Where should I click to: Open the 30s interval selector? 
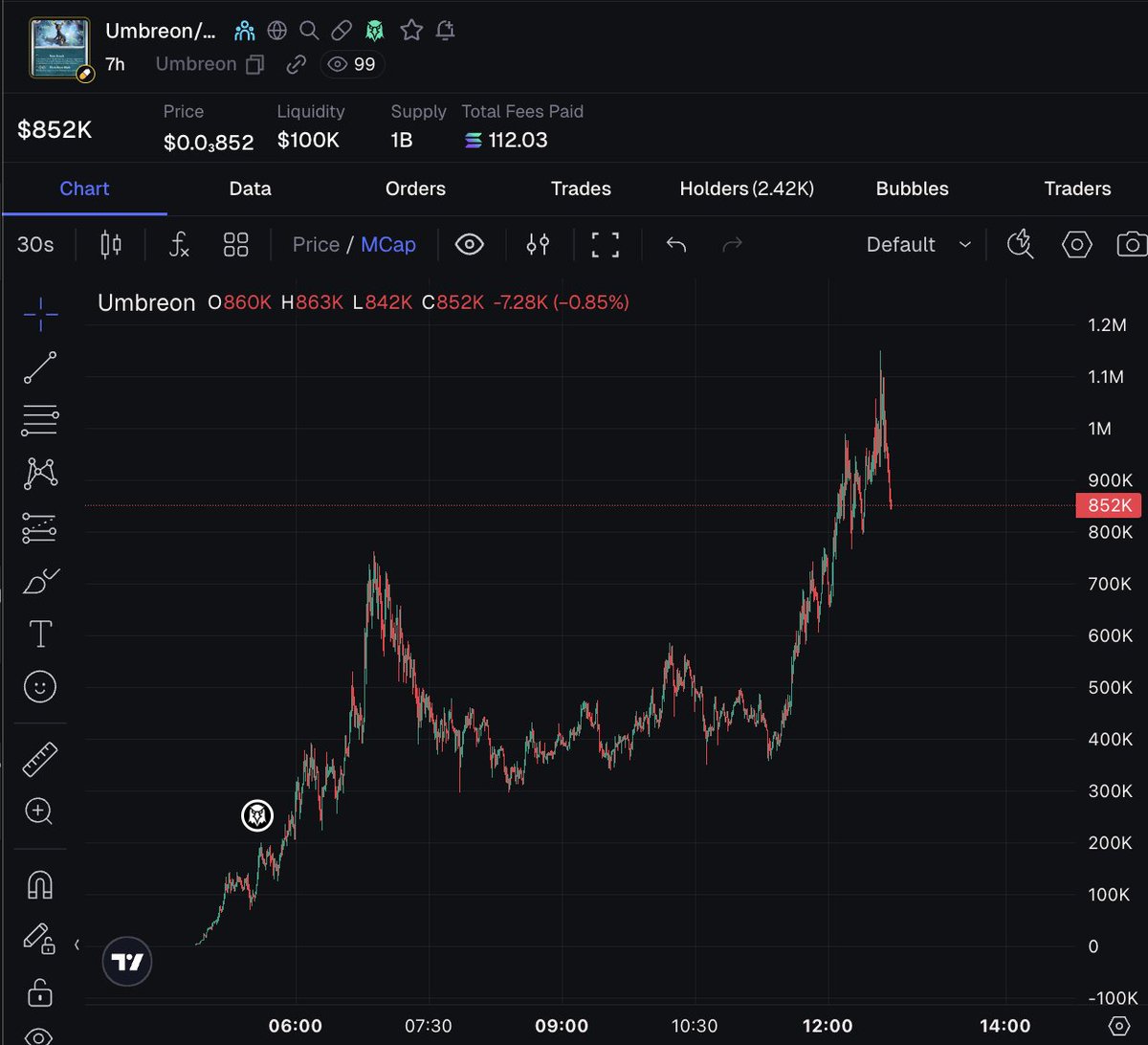point(35,245)
